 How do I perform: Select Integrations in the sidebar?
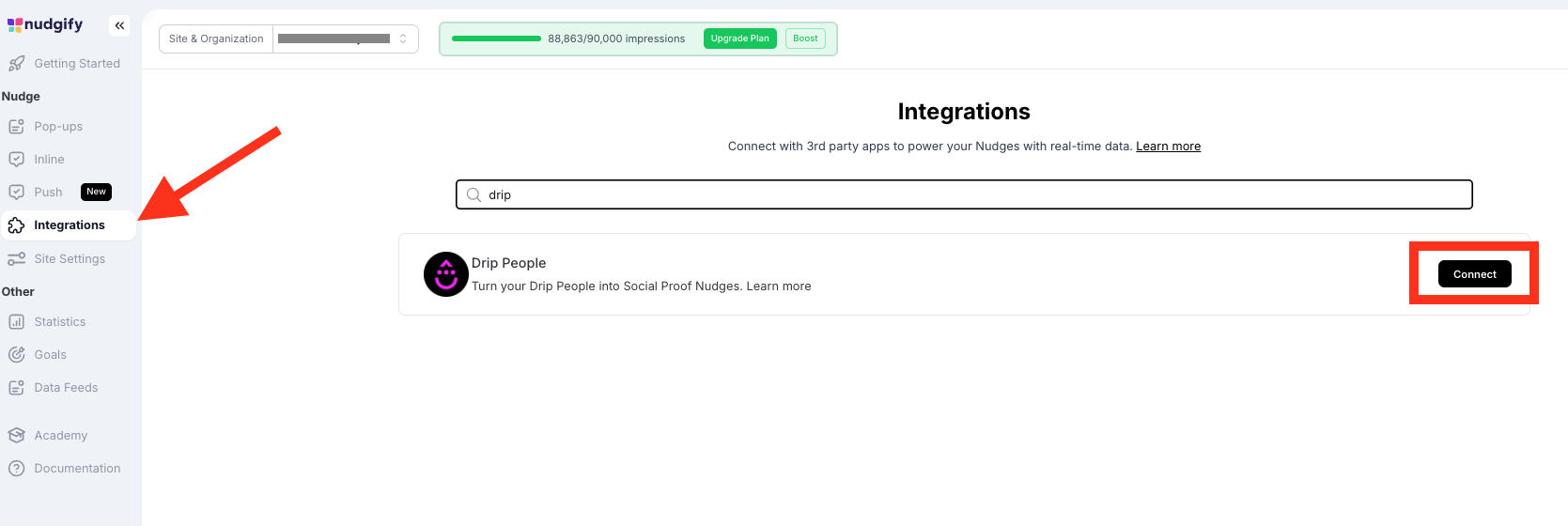click(x=69, y=225)
